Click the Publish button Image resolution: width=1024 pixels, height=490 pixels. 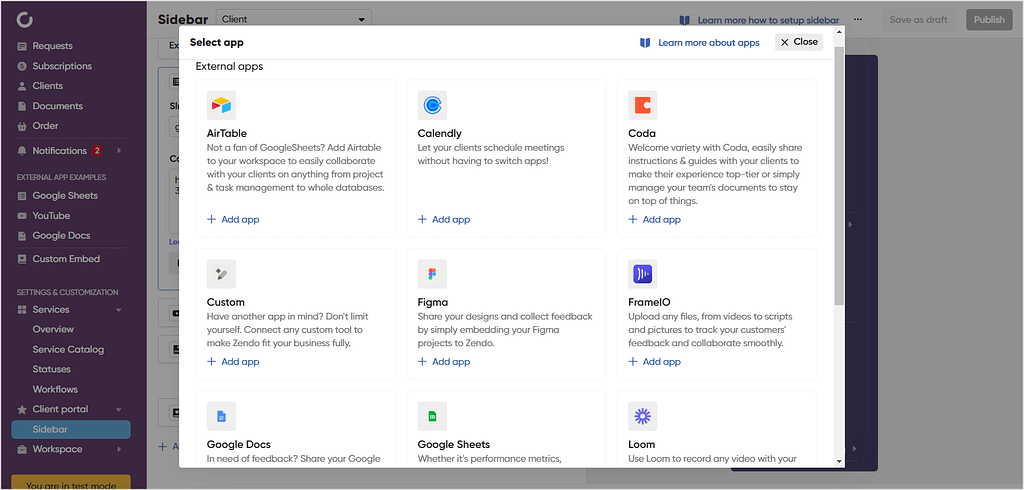[989, 20]
